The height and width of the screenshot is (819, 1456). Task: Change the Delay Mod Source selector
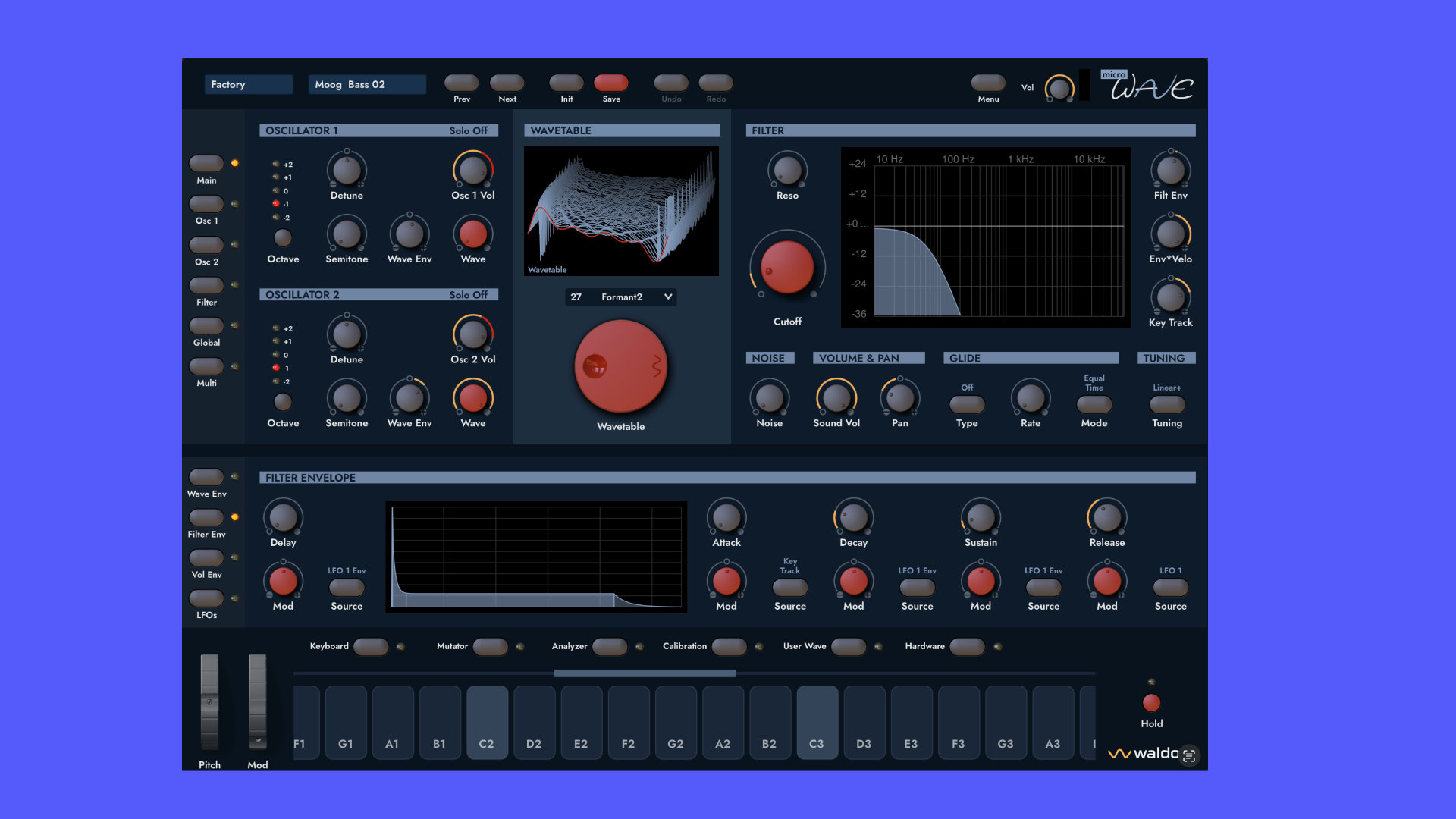347,587
